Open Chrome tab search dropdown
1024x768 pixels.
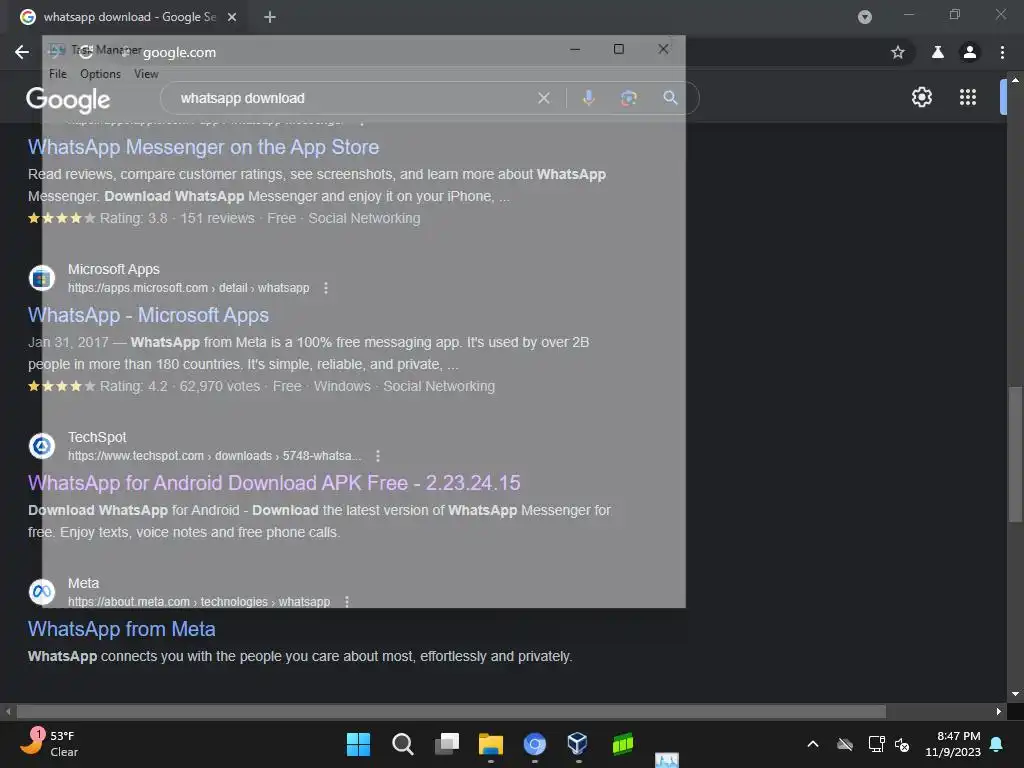point(865,17)
